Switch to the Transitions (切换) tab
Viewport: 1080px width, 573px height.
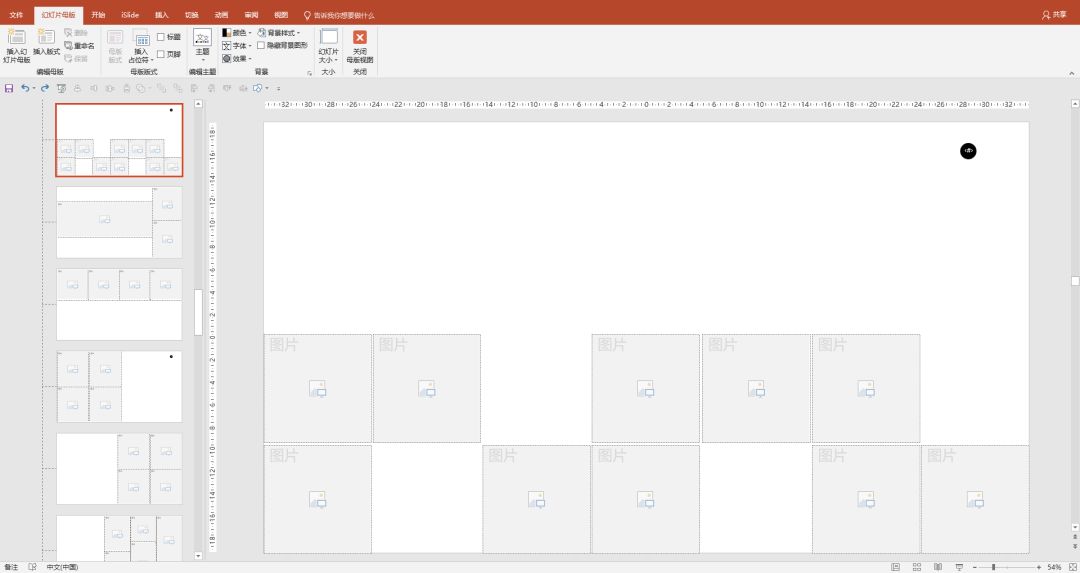coord(191,14)
